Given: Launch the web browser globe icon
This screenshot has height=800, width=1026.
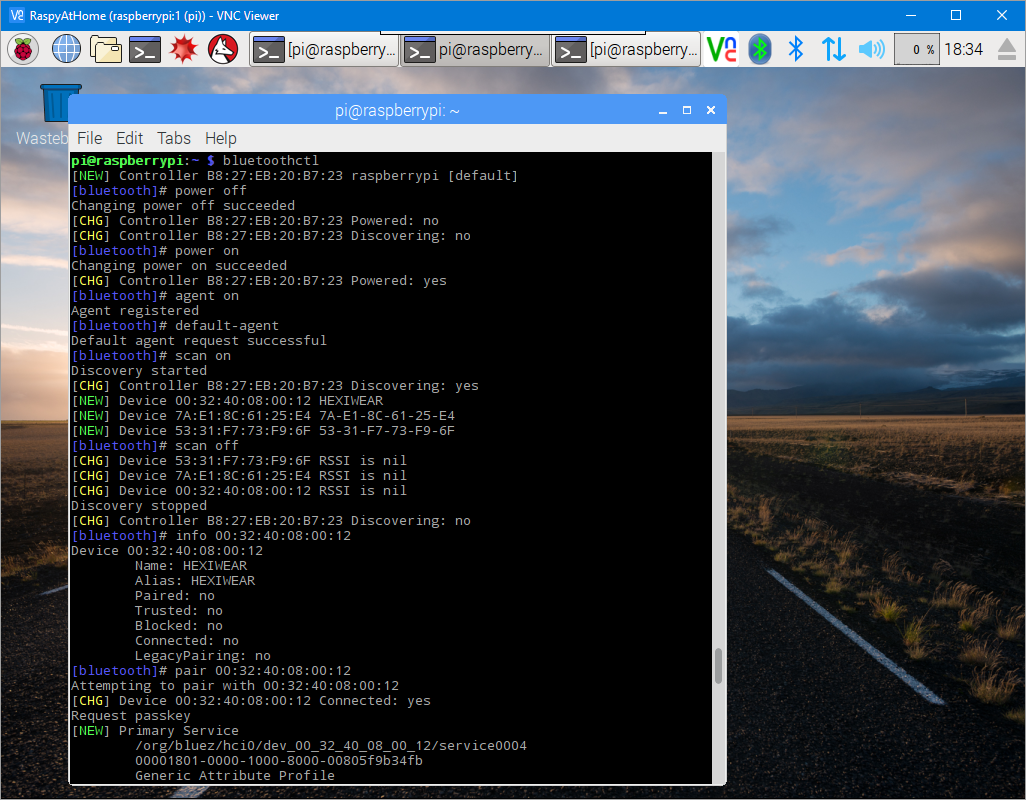Looking at the screenshot, I should (66, 49).
